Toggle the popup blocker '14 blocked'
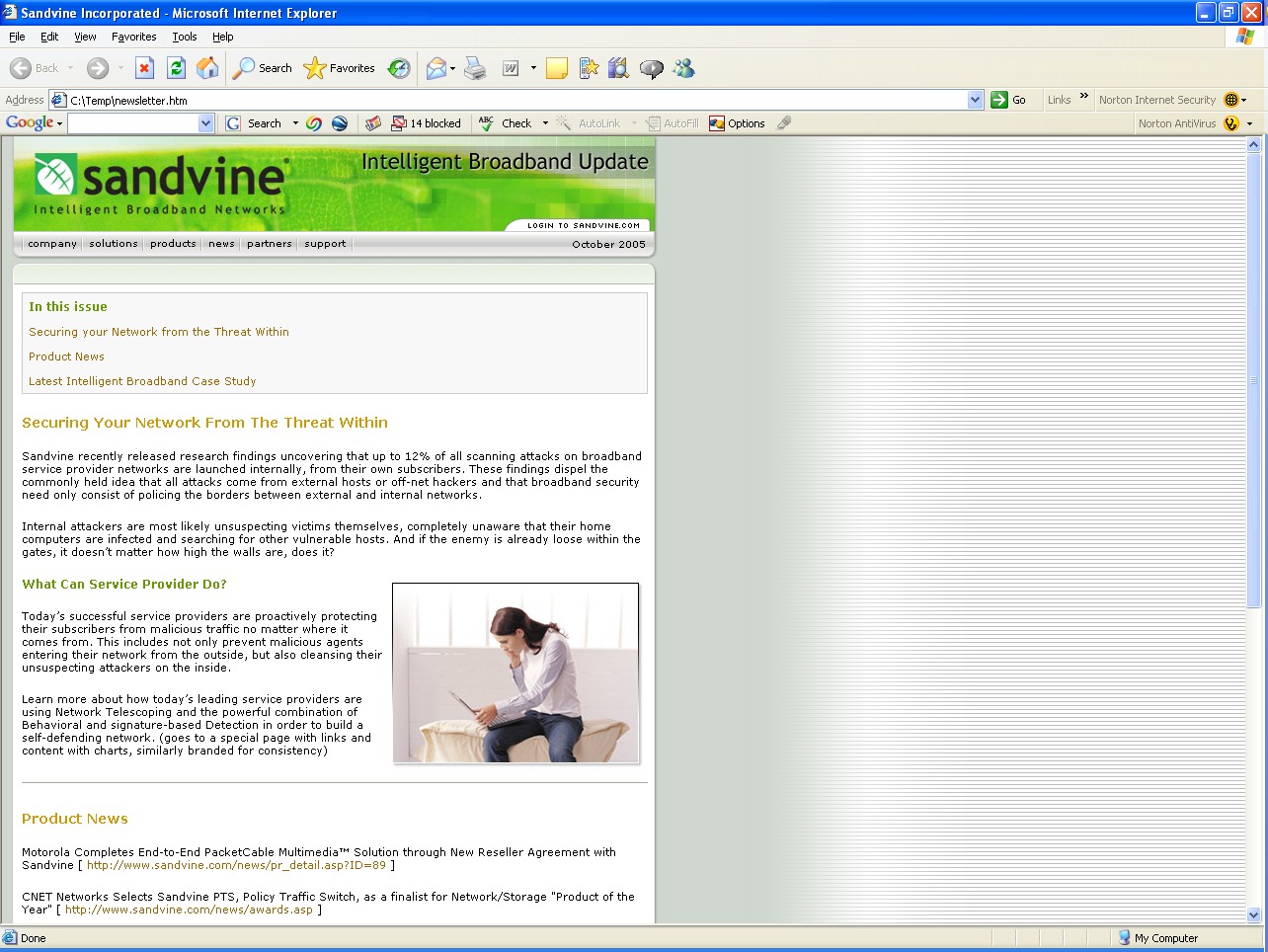The image size is (1268, 952). coord(427,123)
